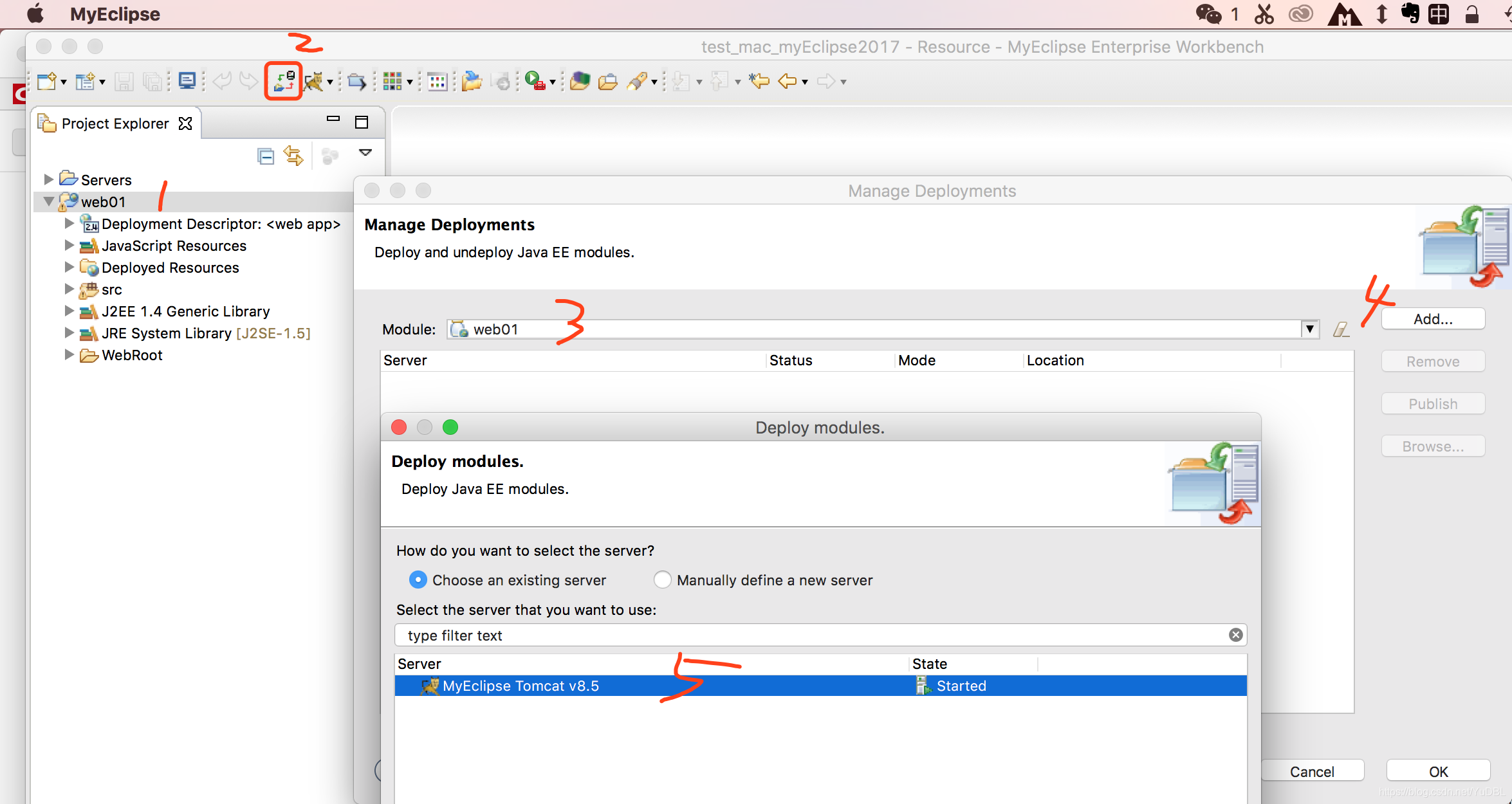Click the eraser icon beside Module field

point(1341,329)
